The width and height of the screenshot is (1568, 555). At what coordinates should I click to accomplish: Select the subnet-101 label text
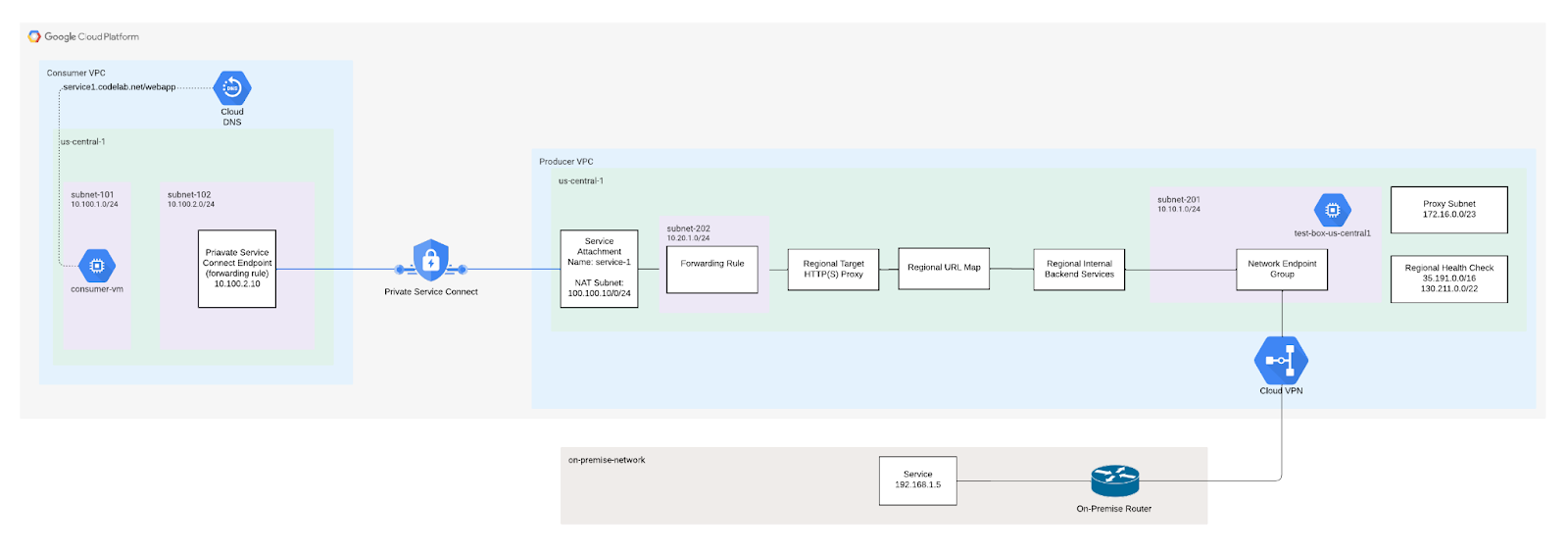click(92, 195)
